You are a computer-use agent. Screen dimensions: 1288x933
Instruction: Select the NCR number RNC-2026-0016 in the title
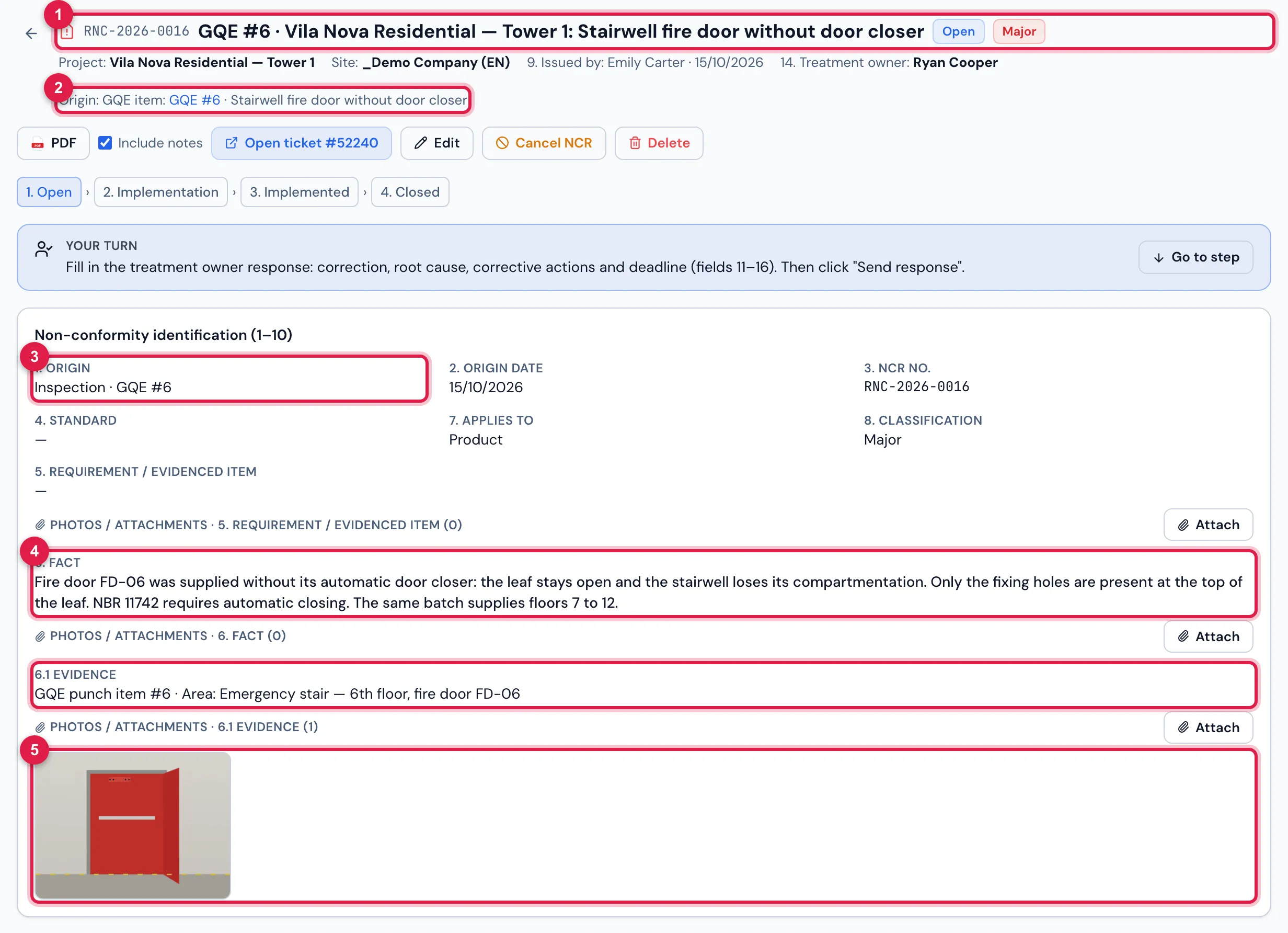pos(136,31)
